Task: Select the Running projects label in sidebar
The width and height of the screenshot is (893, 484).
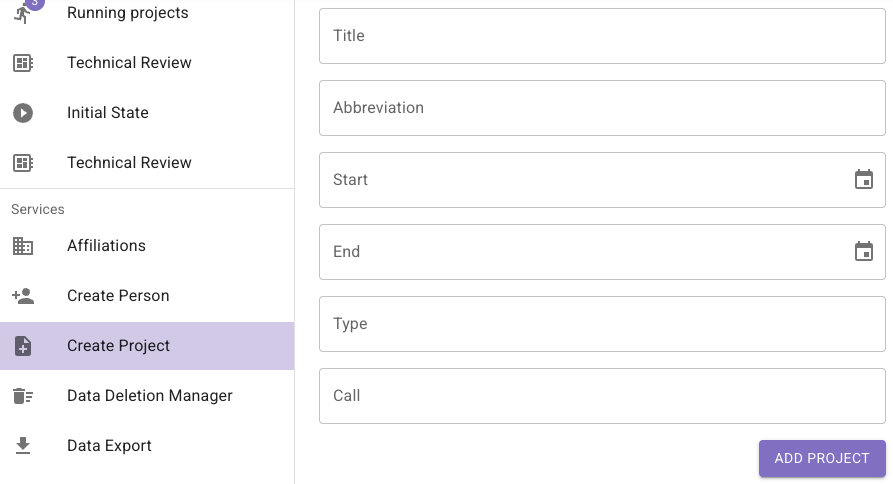Action: tap(127, 13)
